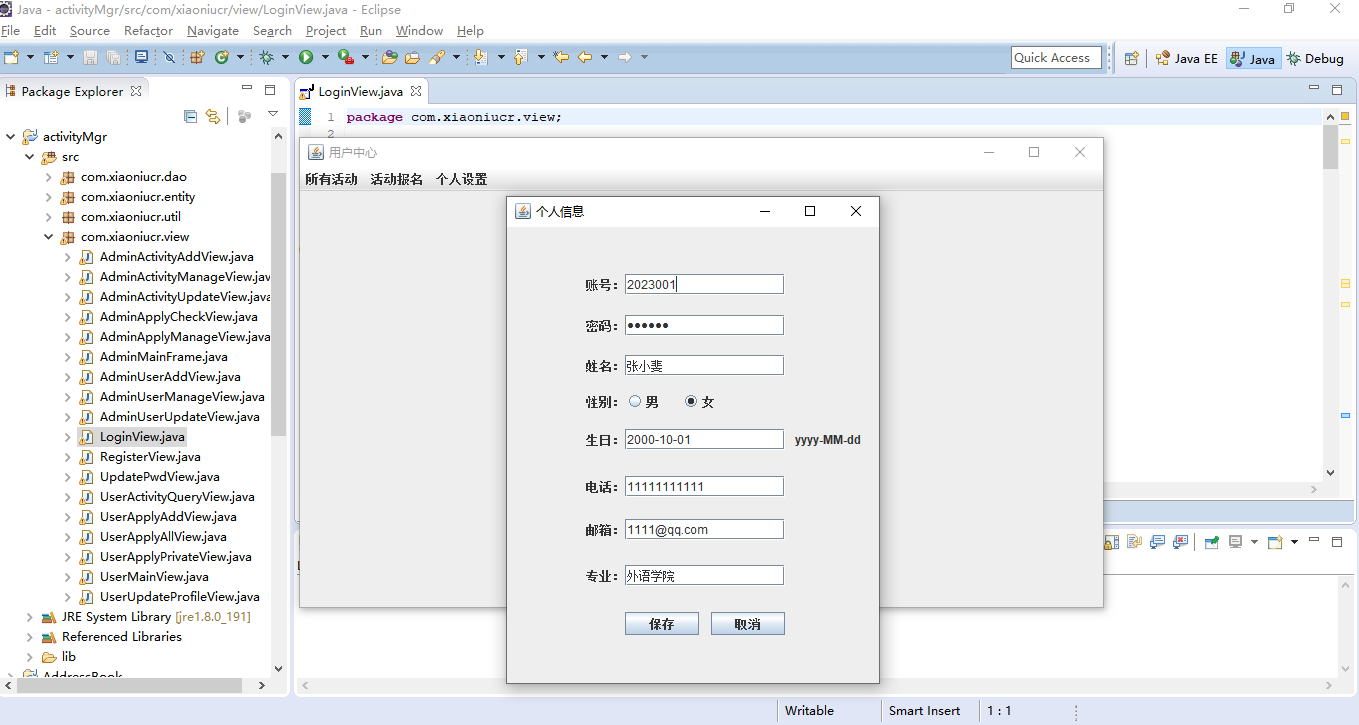Click the Run External Tools icon
The height and width of the screenshot is (725, 1359).
[346, 57]
